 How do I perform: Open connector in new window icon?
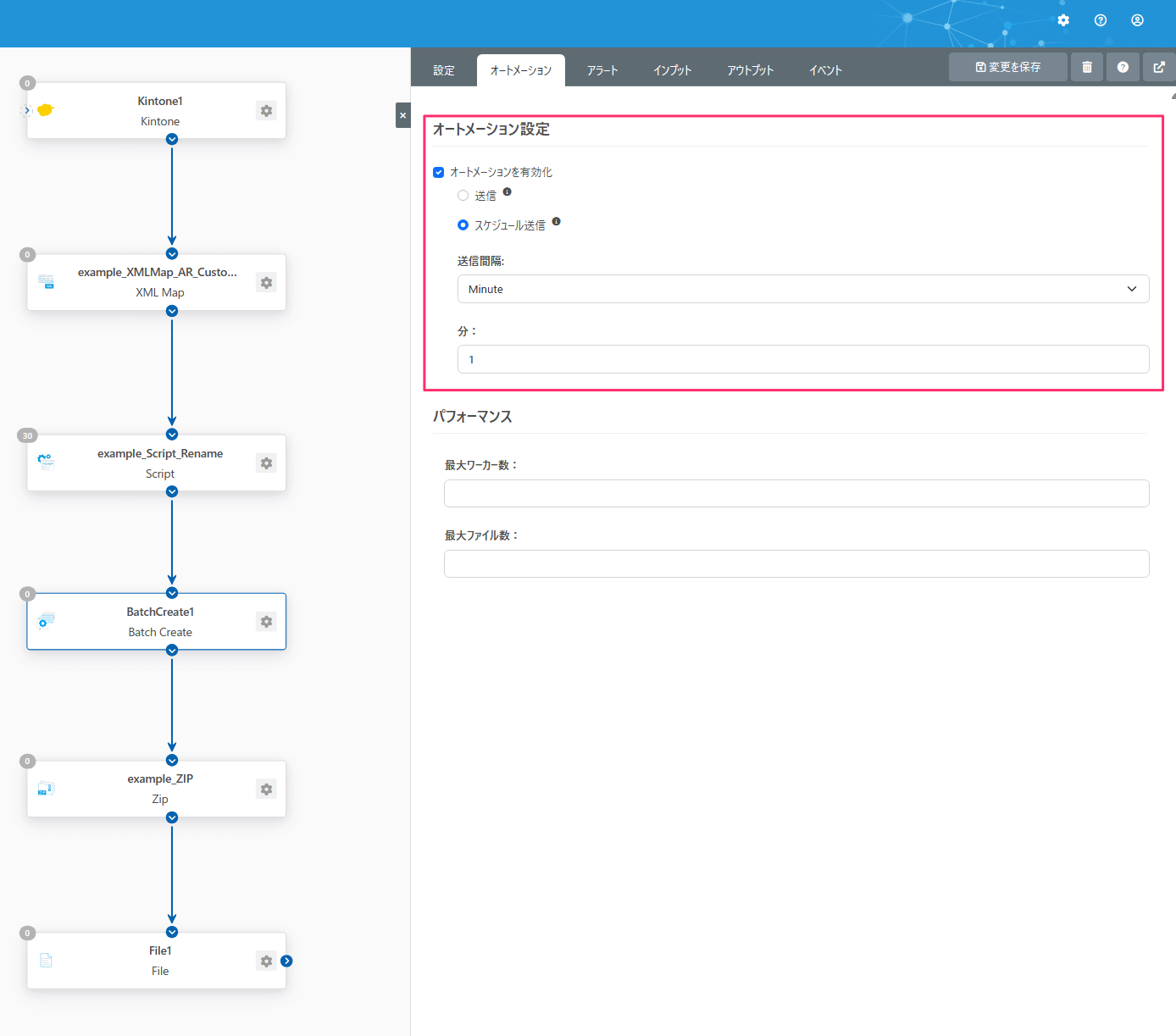click(1159, 67)
